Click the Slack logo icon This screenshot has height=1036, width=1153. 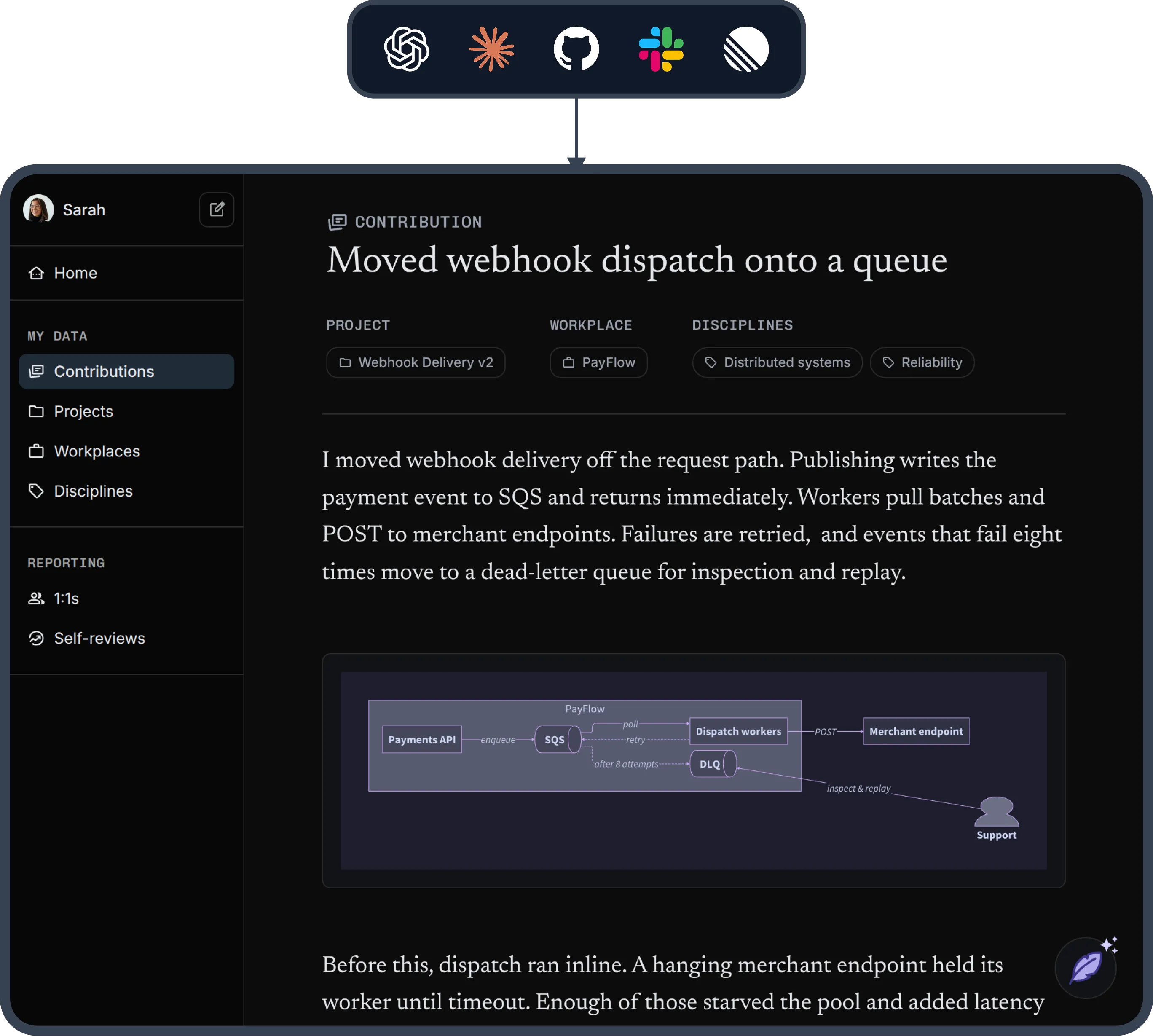coord(661,49)
